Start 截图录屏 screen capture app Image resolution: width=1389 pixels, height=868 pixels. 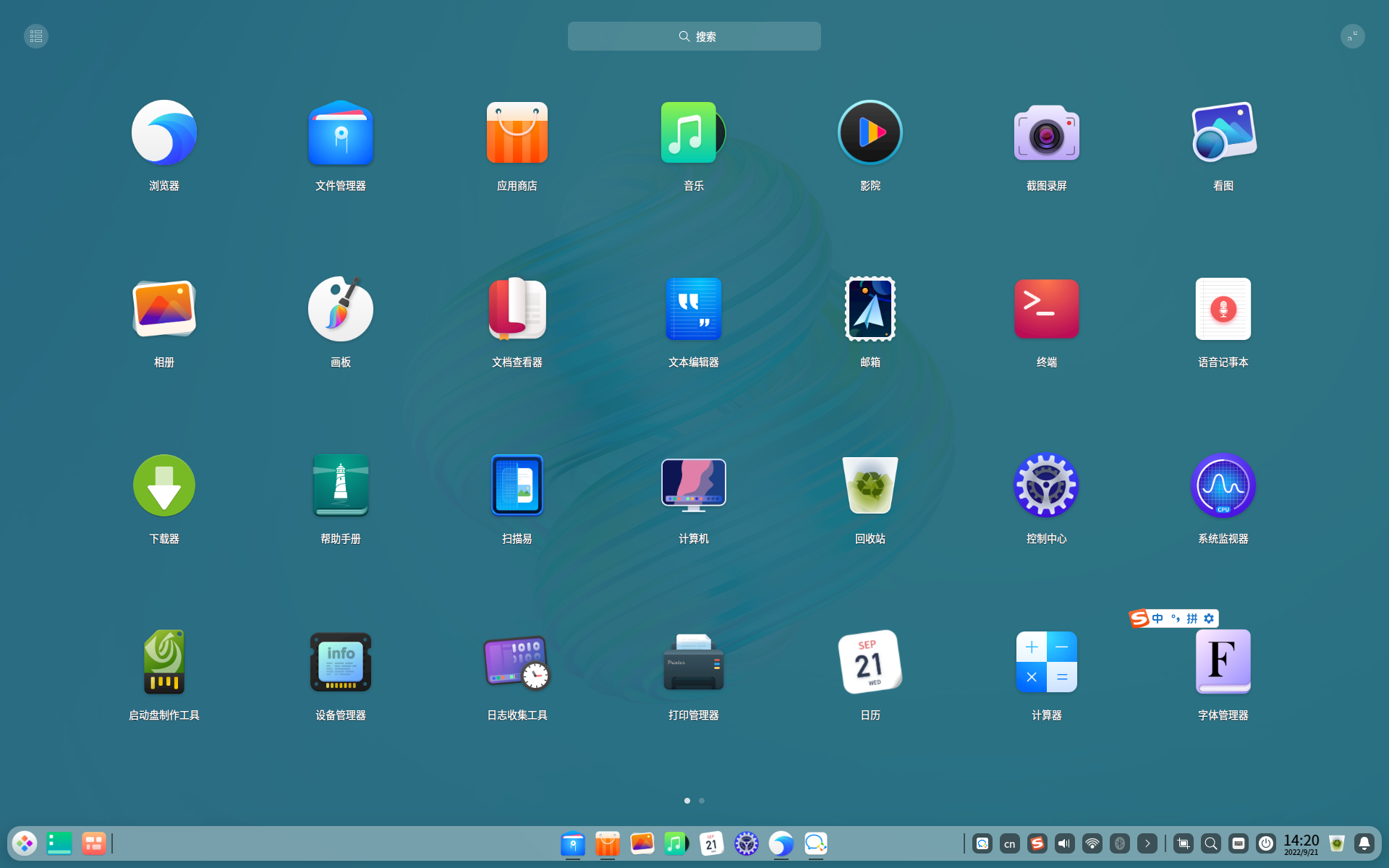point(1047,132)
